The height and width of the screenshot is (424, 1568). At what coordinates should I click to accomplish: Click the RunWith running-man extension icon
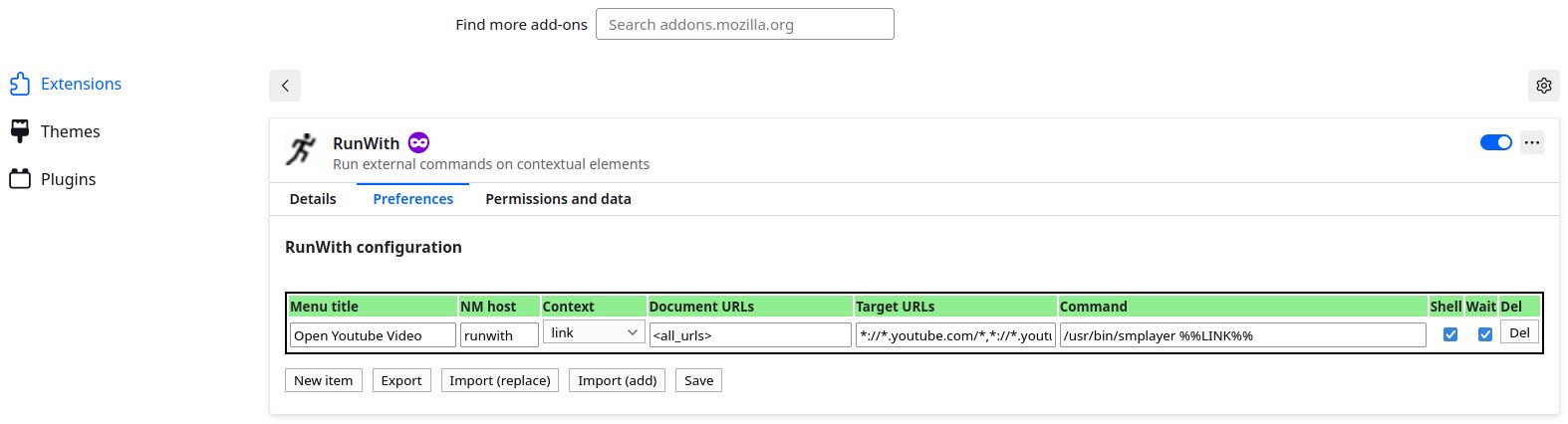(x=301, y=149)
